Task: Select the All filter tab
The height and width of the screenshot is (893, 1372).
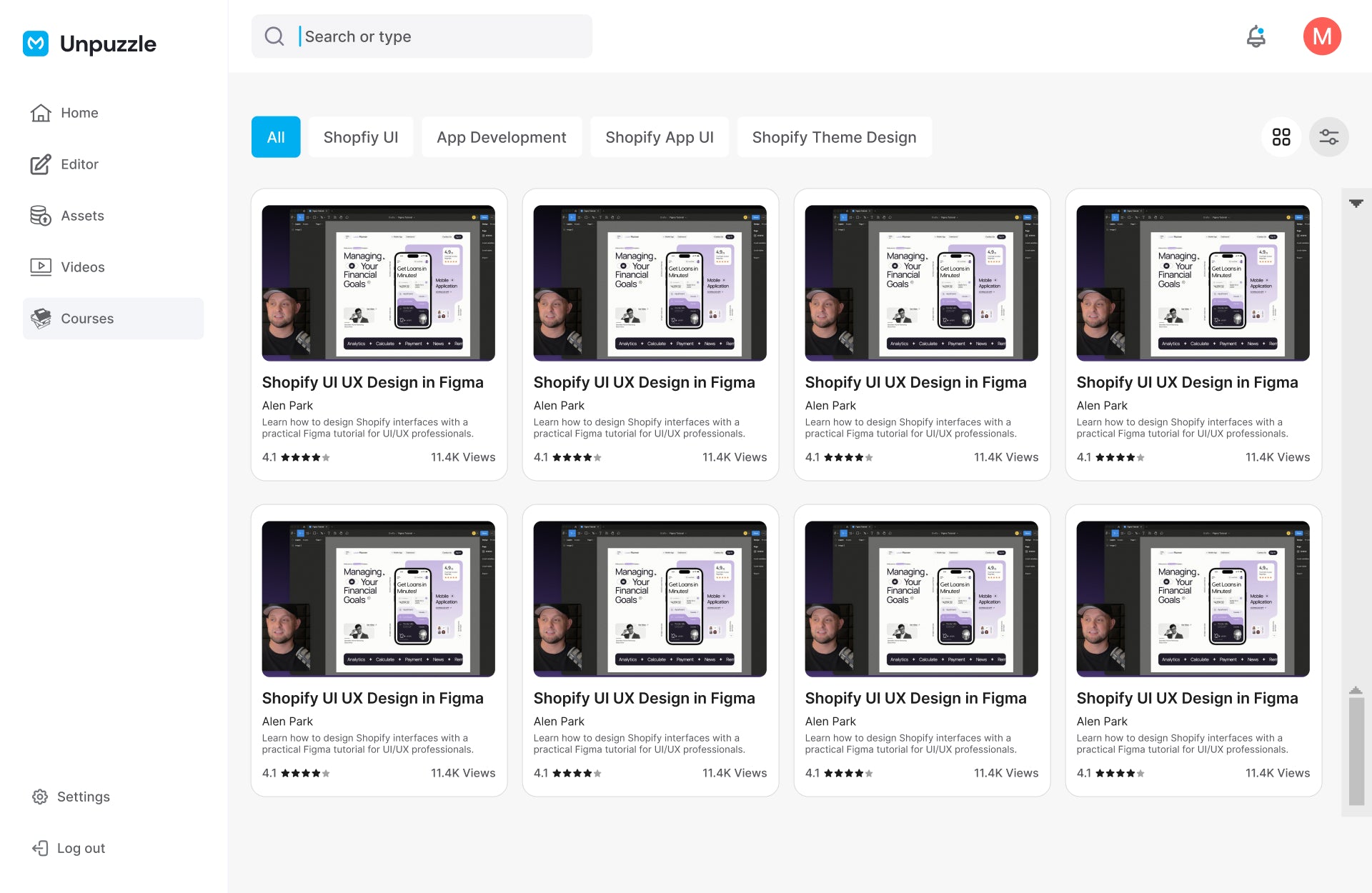Action: (x=276, y=137)
